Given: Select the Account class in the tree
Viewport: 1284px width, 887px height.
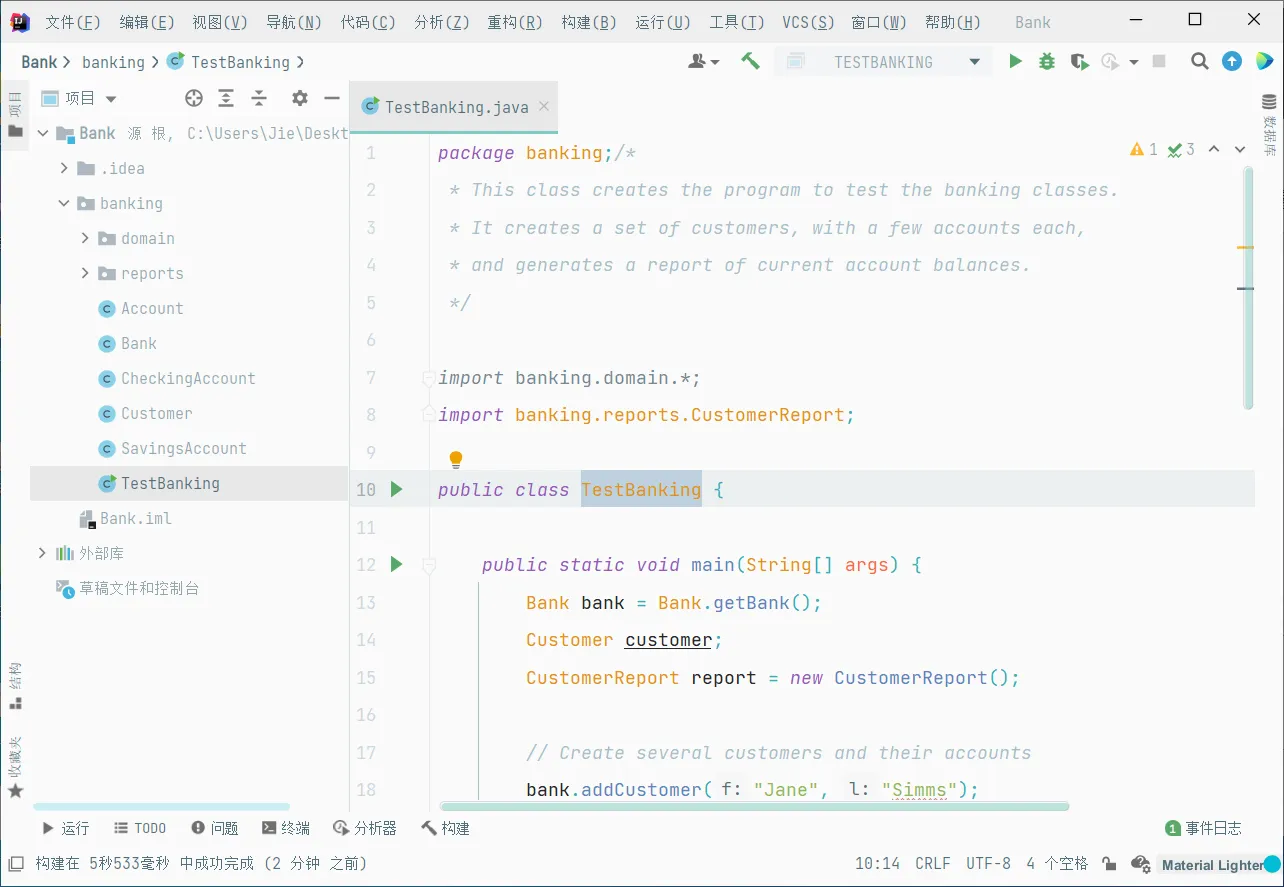Looking at the screenshot, I should [152, 308].
